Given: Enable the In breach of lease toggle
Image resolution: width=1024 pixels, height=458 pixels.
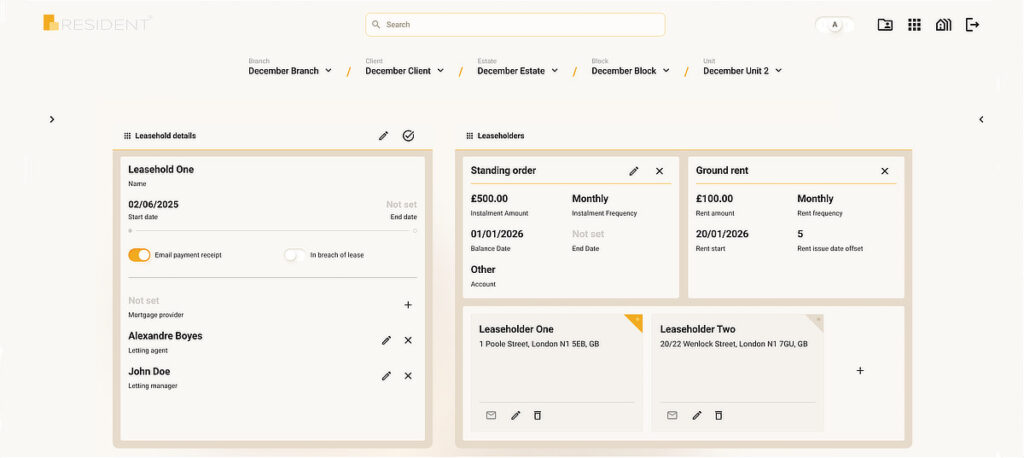Looking at the screenshot, I should point(295,255).
